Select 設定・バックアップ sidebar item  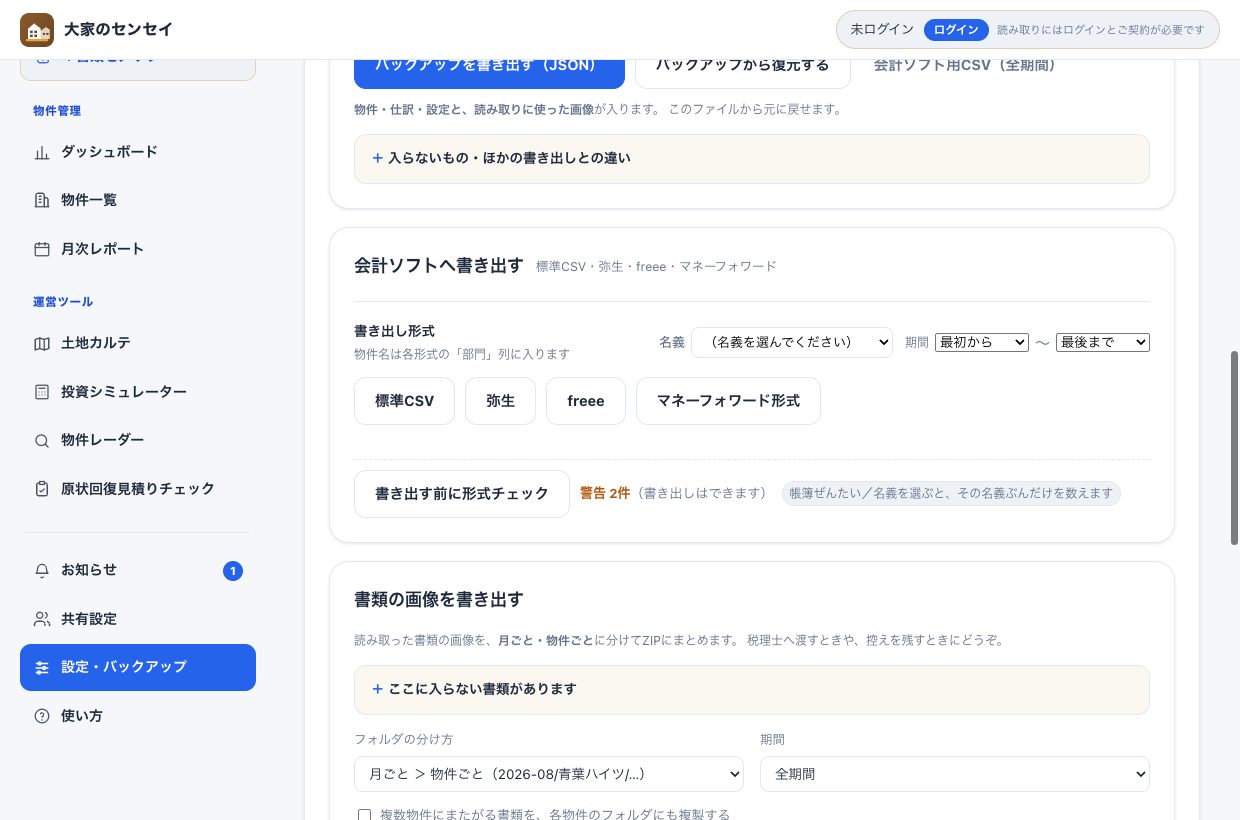(x=138, y=667)
